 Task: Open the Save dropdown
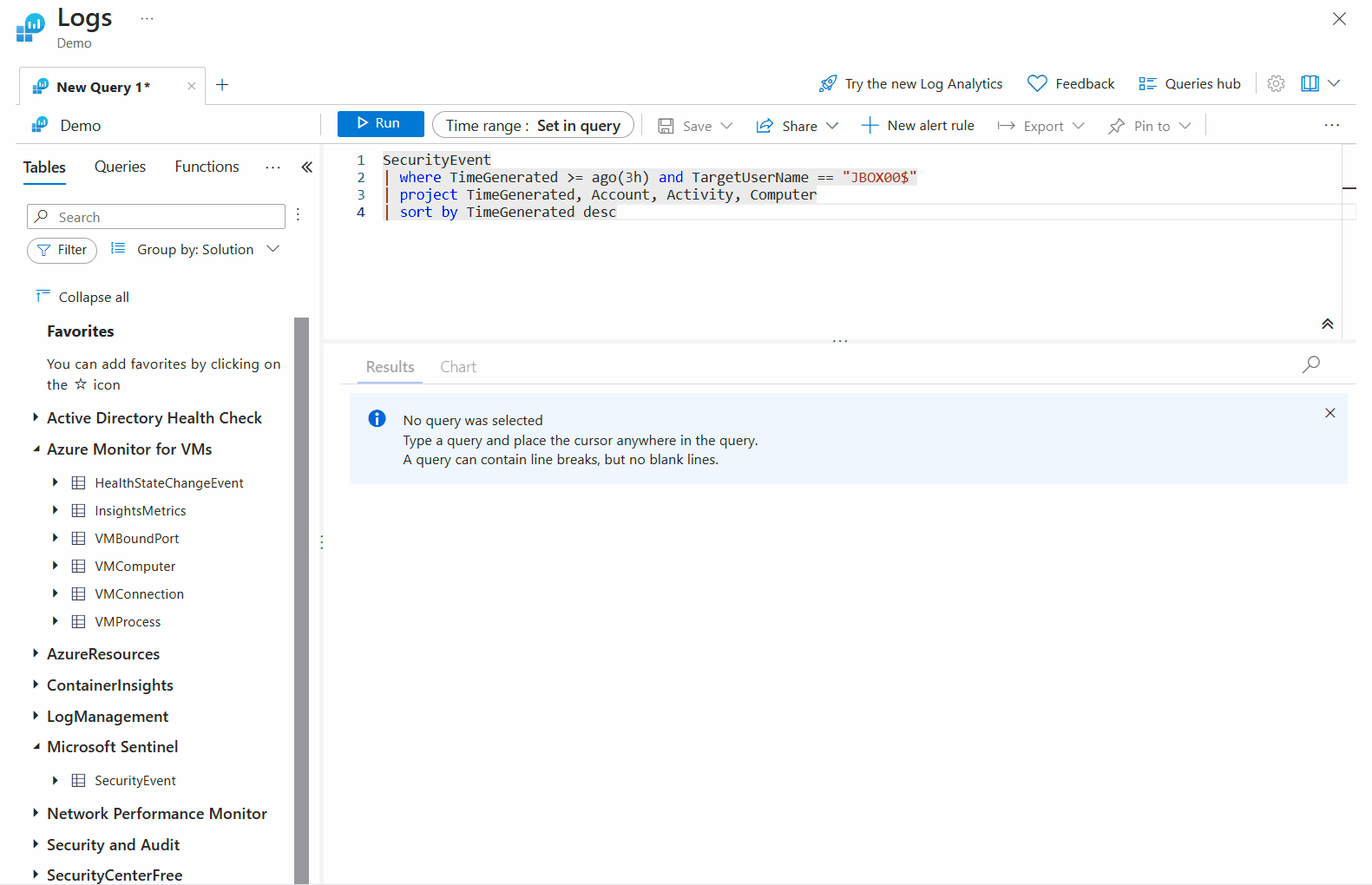pyautogui.click(x=695, y=126)
